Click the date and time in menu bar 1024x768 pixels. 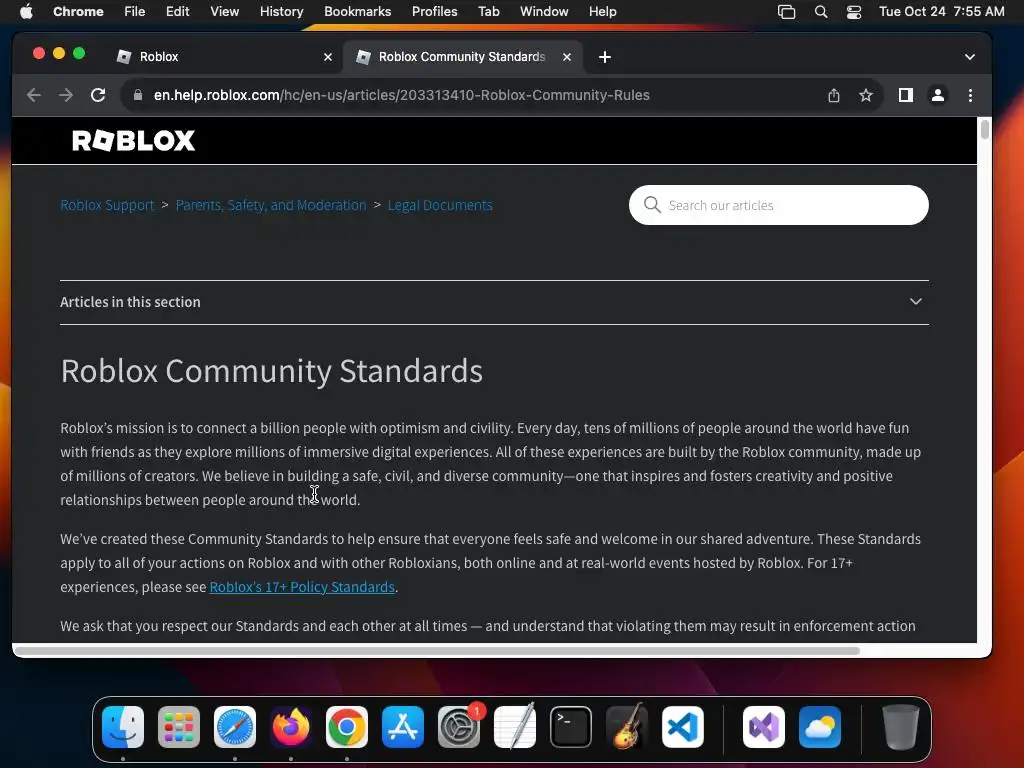(942, 12)
